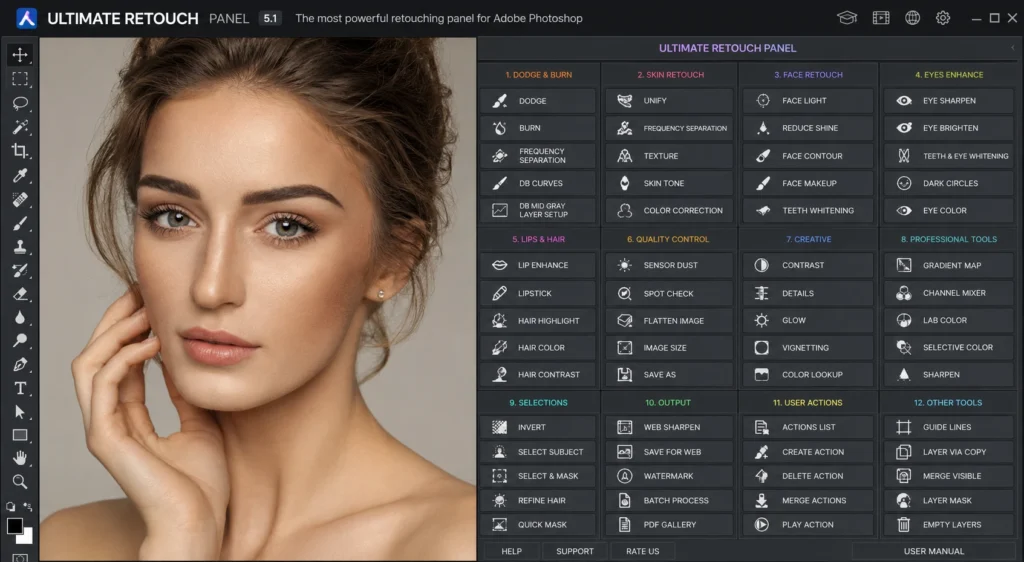This screenshot has width=1024, height=562.
Task: Select the Move tool
Action: (x=20, y=55)
